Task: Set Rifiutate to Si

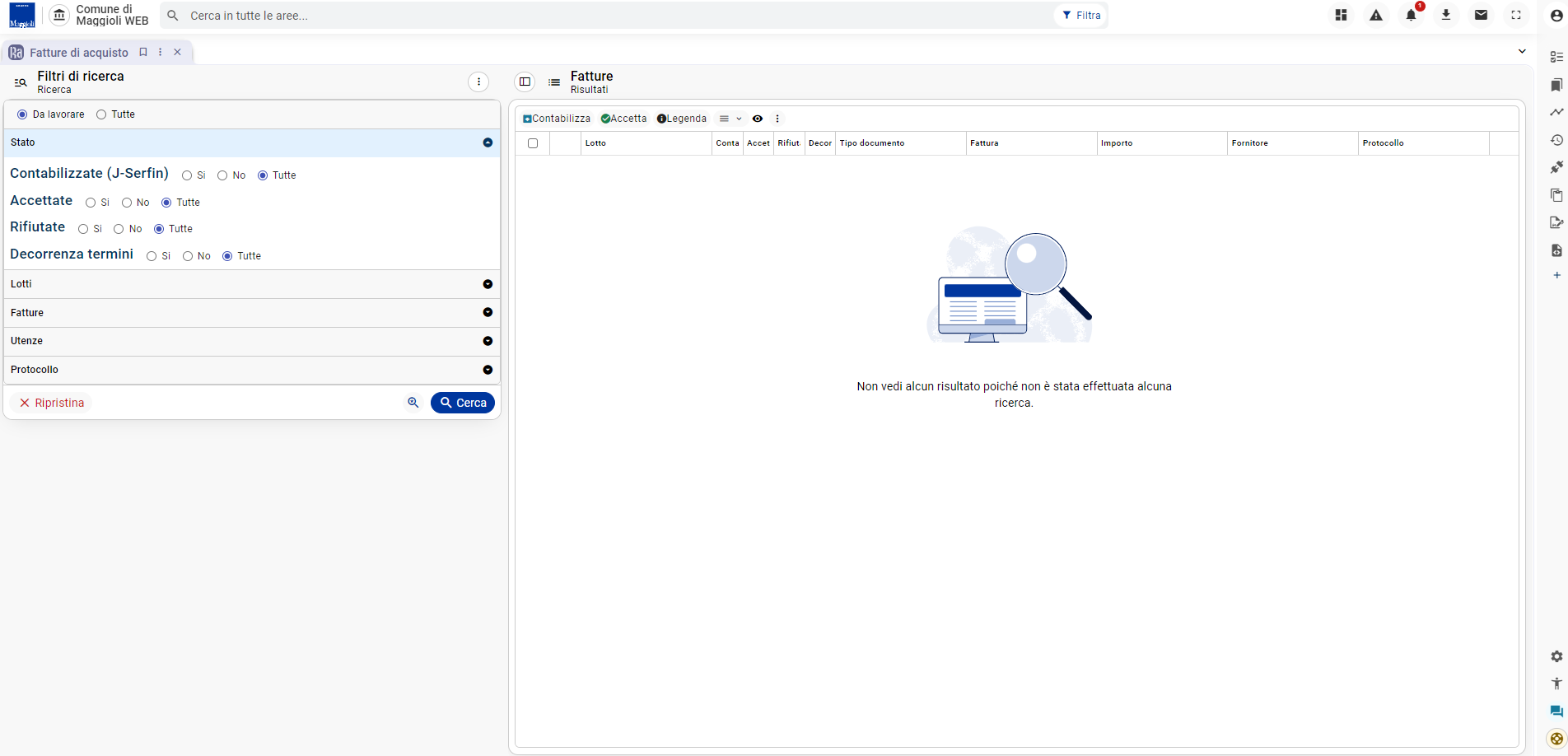Action: 83,229
